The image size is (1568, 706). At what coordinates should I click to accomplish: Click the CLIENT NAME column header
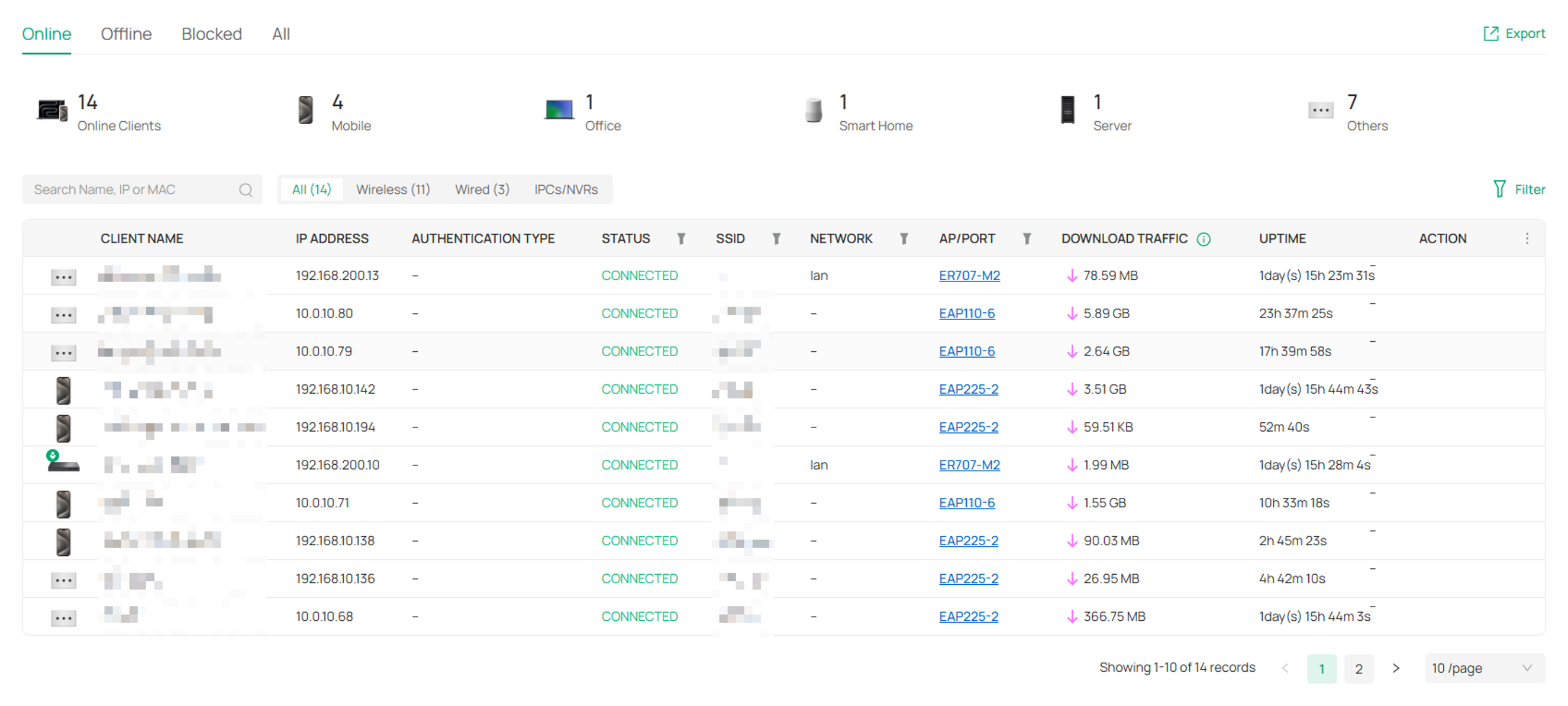click(x=141, y=239)
